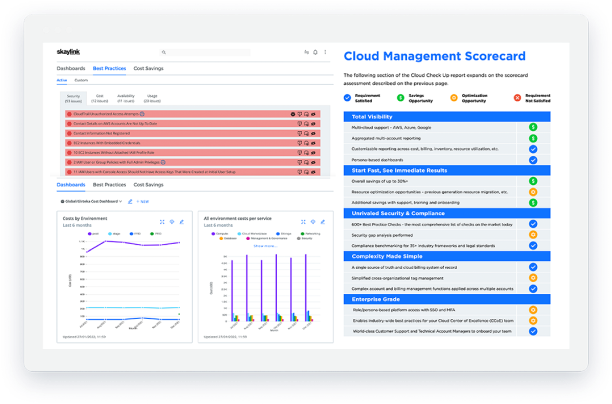The height and width of the screenshot is (404, 612).
Task: Click the edit pencil next to the dashboard selector
Action: click(130, 201)
